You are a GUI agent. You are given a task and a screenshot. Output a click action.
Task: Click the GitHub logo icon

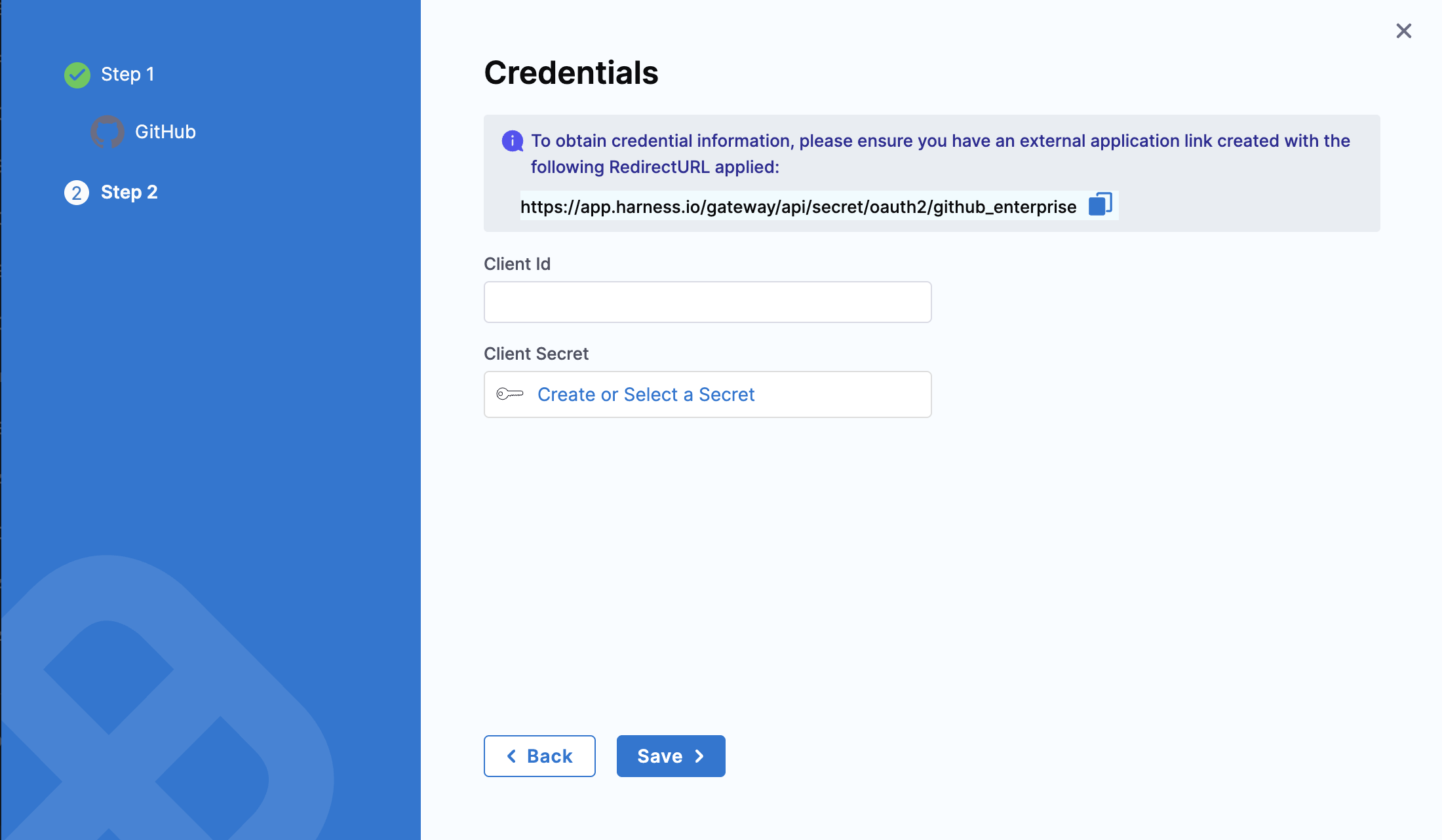[107, 132]
